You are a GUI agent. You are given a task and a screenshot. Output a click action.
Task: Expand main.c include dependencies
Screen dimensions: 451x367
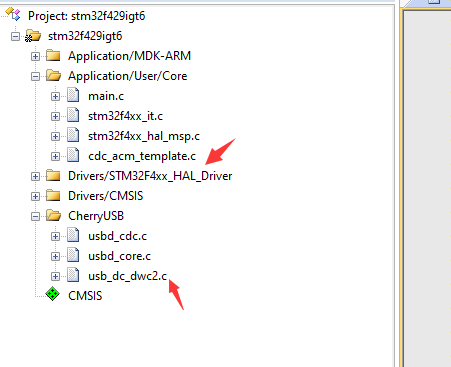(x=55, y=96)
